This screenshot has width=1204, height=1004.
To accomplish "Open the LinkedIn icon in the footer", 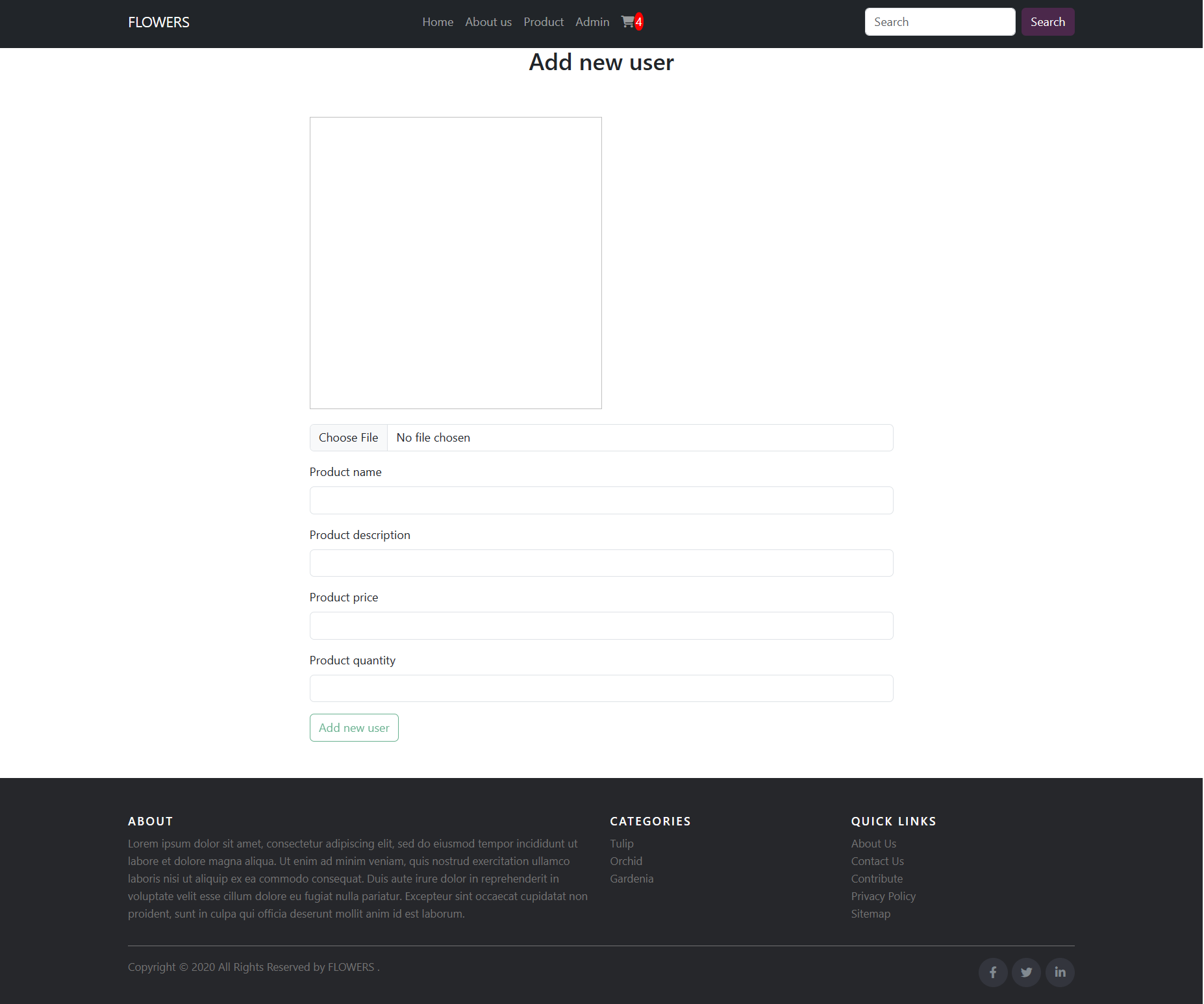I will (1060, 972).
